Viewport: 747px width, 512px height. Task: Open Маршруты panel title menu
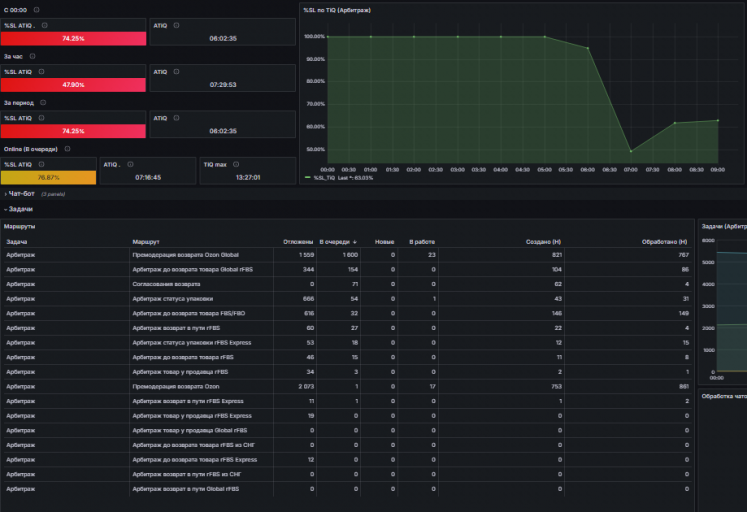20,226
